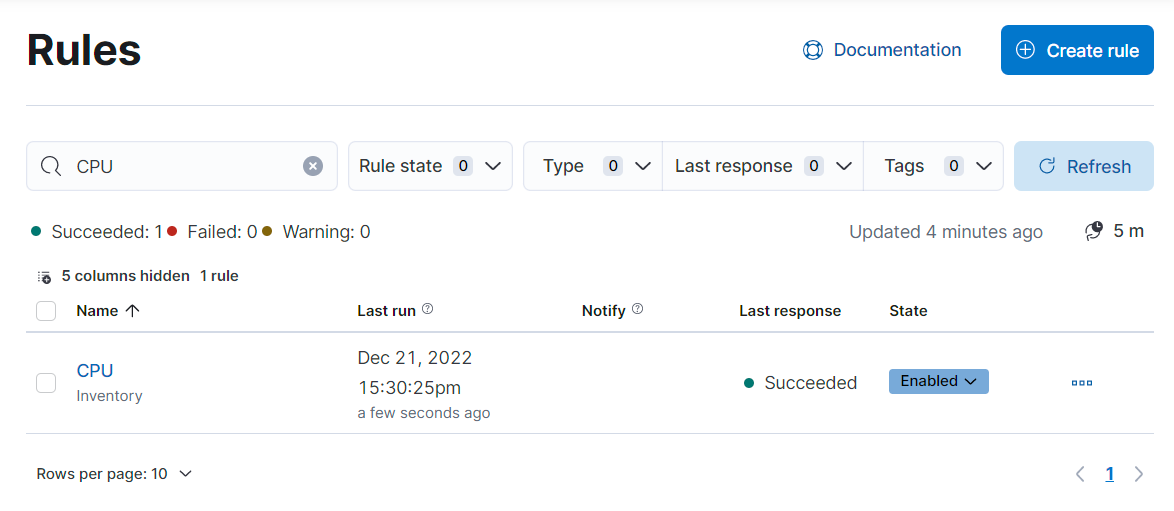Check the CPU rule row checkbox
This screenshot has width=1174, height=511.
click(x=46, y=382)
